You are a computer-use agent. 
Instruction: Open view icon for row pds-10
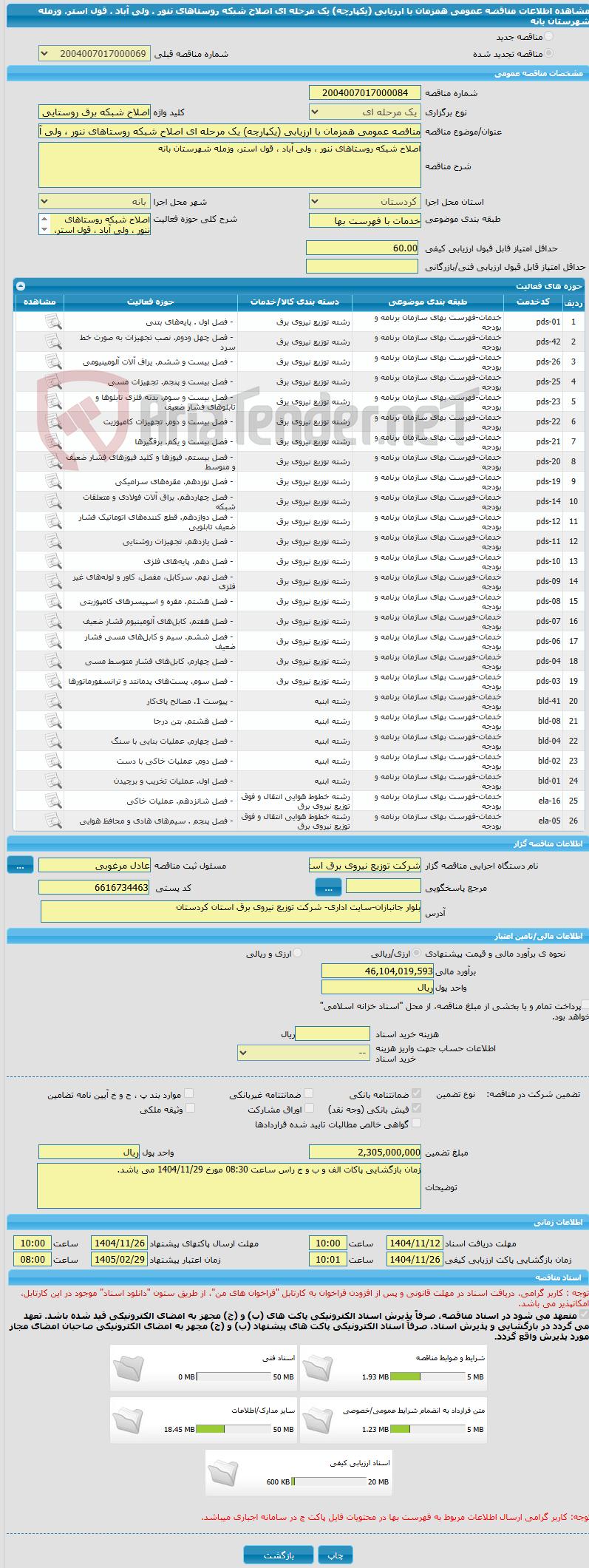click(53, 561)
